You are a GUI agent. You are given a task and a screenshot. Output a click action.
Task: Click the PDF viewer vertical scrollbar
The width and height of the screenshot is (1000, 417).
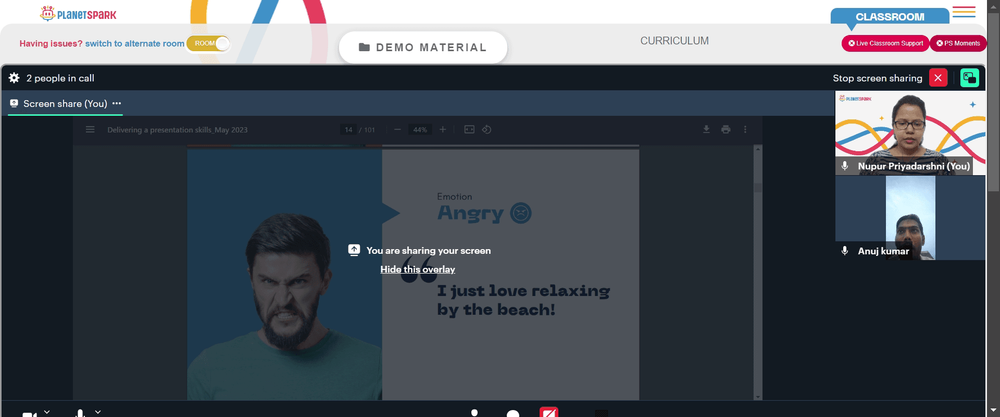click(758, 272)
